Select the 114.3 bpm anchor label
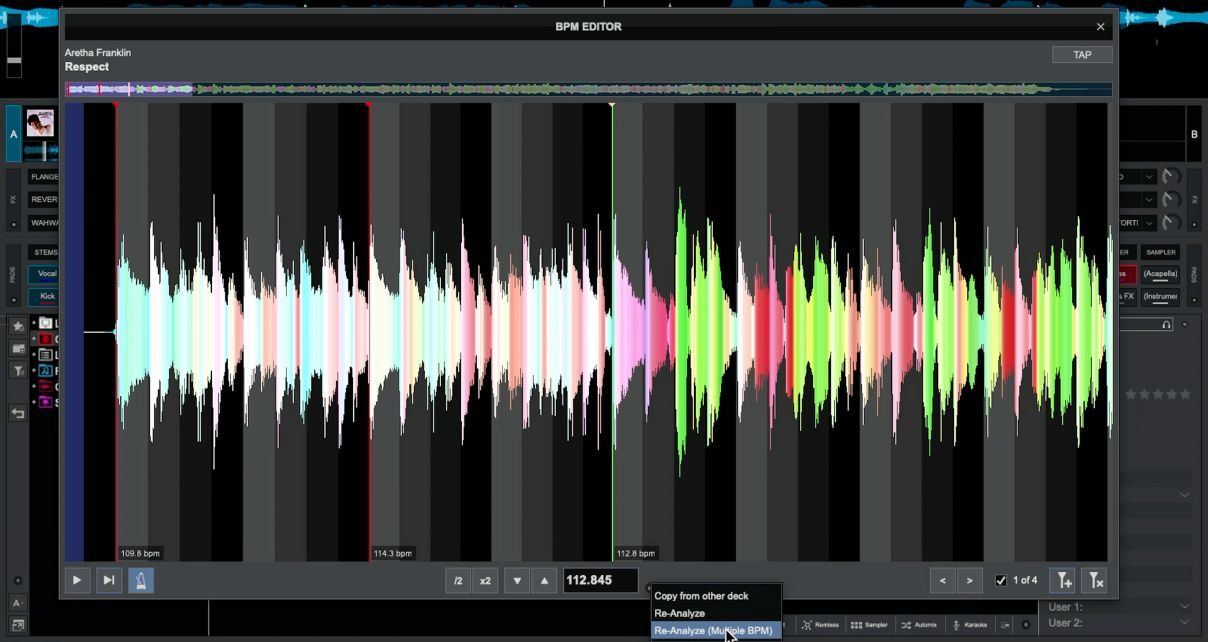The image size is (1208, 642). (393, 553)
